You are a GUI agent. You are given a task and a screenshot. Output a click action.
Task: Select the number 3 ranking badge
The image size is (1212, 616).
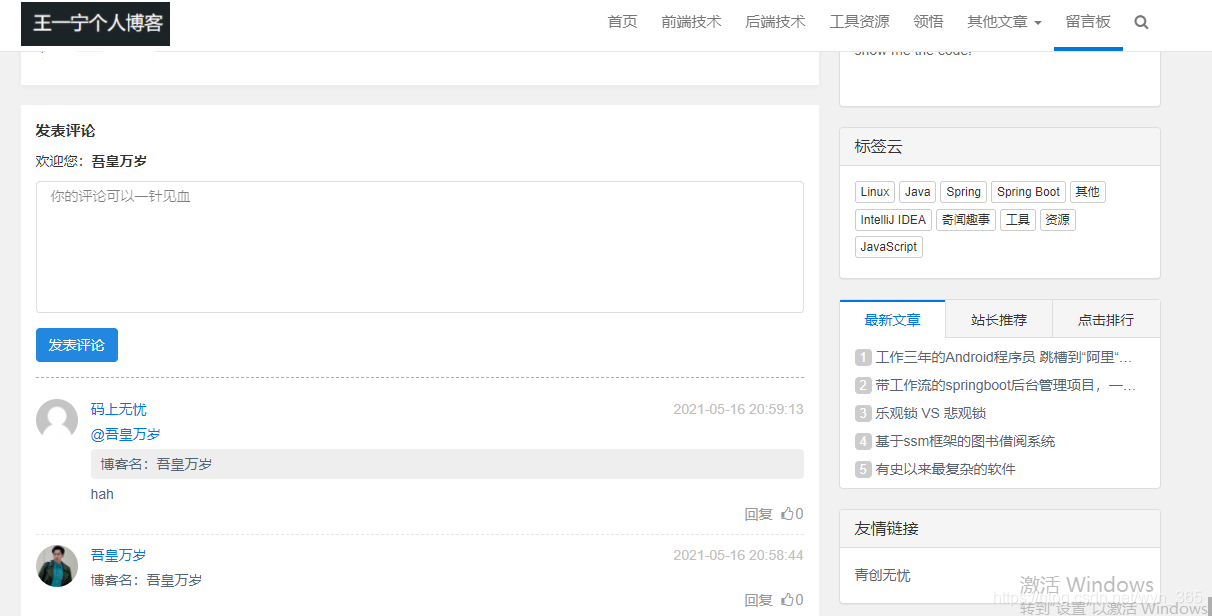pos(862,413)
